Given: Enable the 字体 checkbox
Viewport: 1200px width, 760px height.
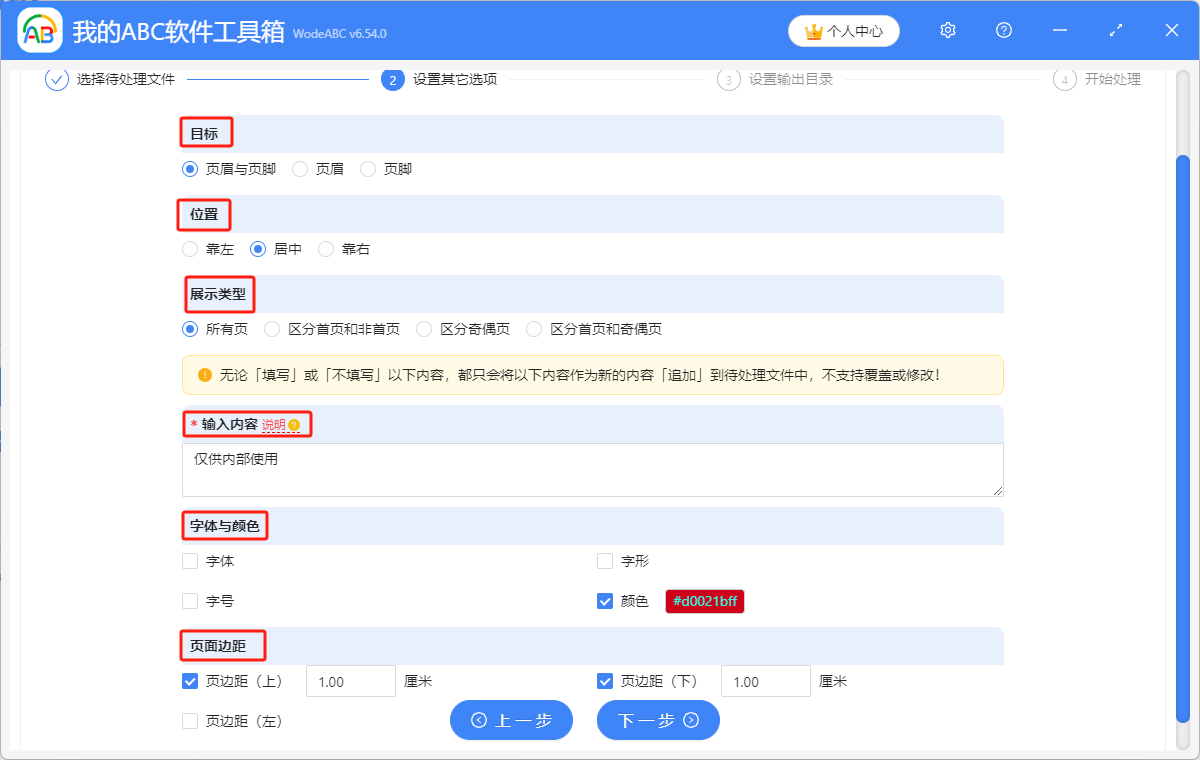Looking at the screenshot, I should [190, 561].
